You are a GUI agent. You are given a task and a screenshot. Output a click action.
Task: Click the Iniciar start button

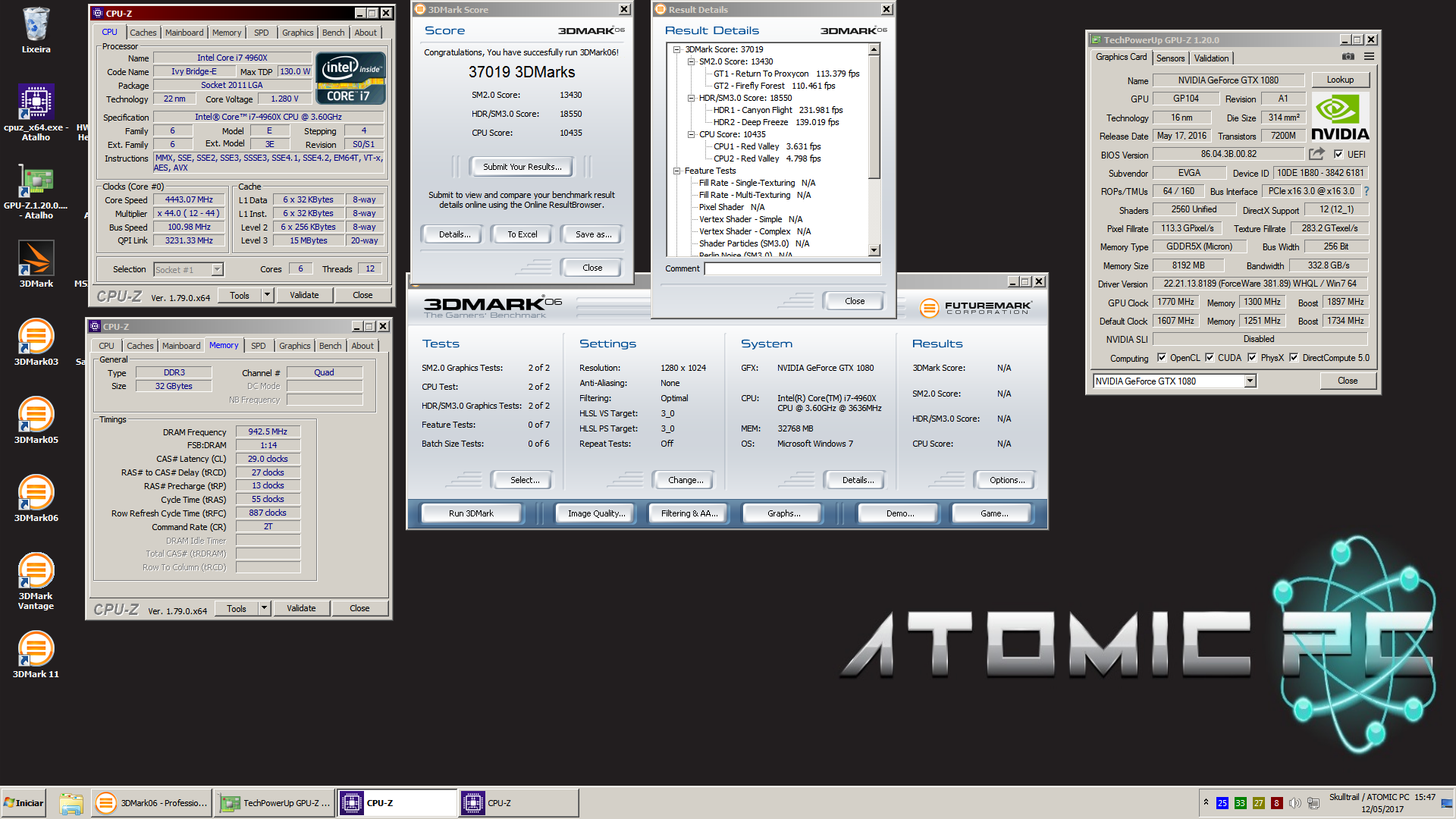(24, 803)
